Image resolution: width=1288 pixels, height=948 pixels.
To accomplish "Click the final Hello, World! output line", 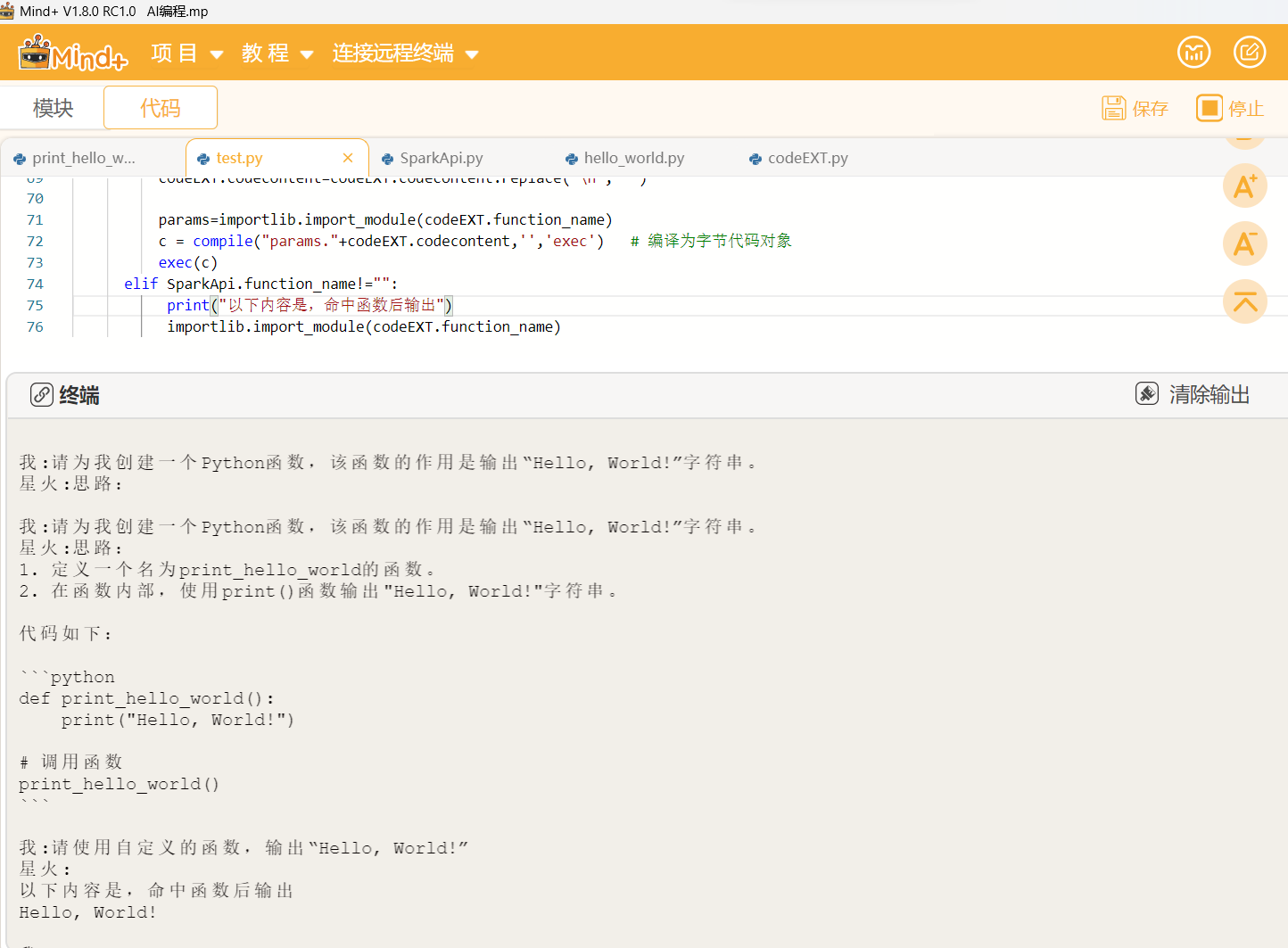I will tap(87, 912).
